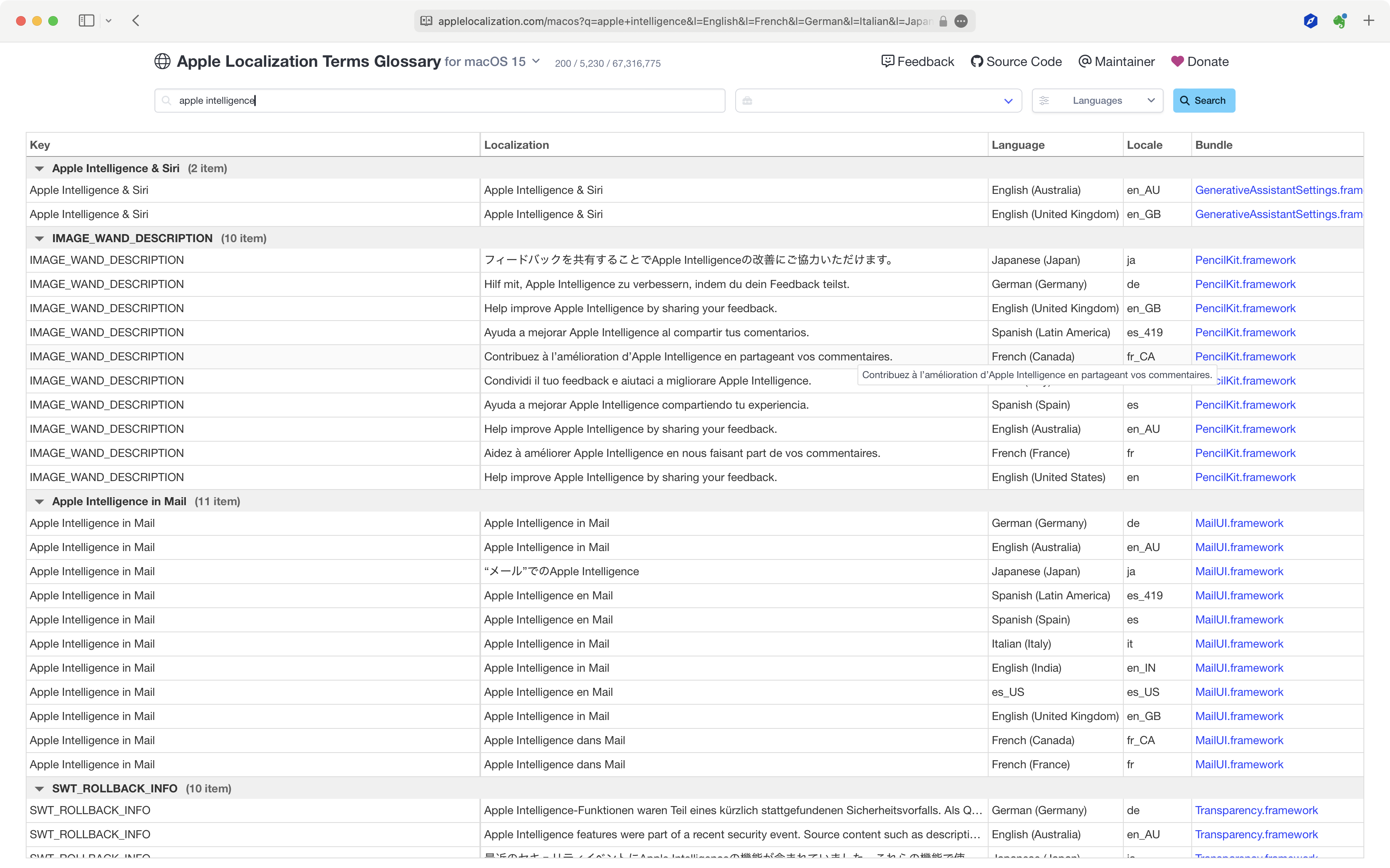This screenshot has height=868, width=1390.
Task: Click the Donate heart icon
Action: click(1178, 61)
